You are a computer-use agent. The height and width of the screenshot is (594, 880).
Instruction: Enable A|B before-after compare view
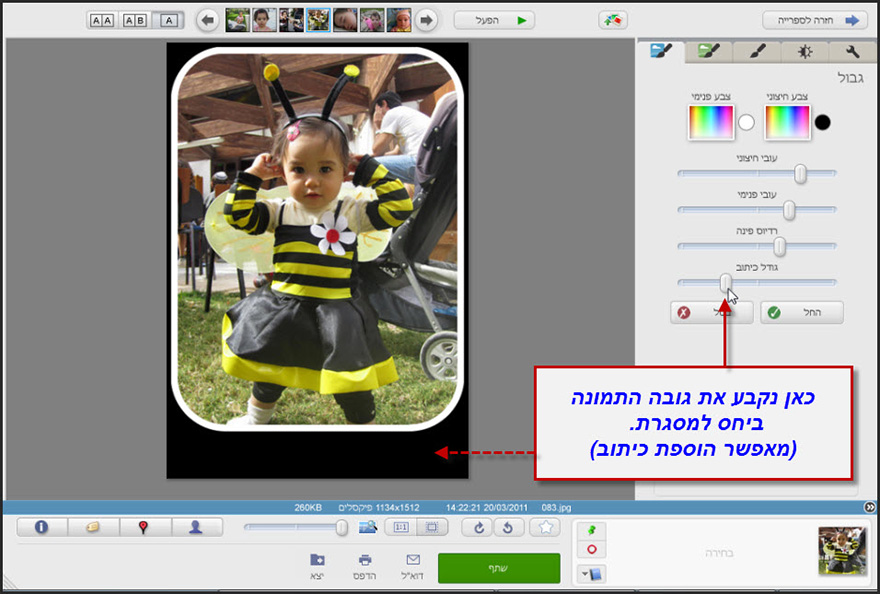coord(134,19)
